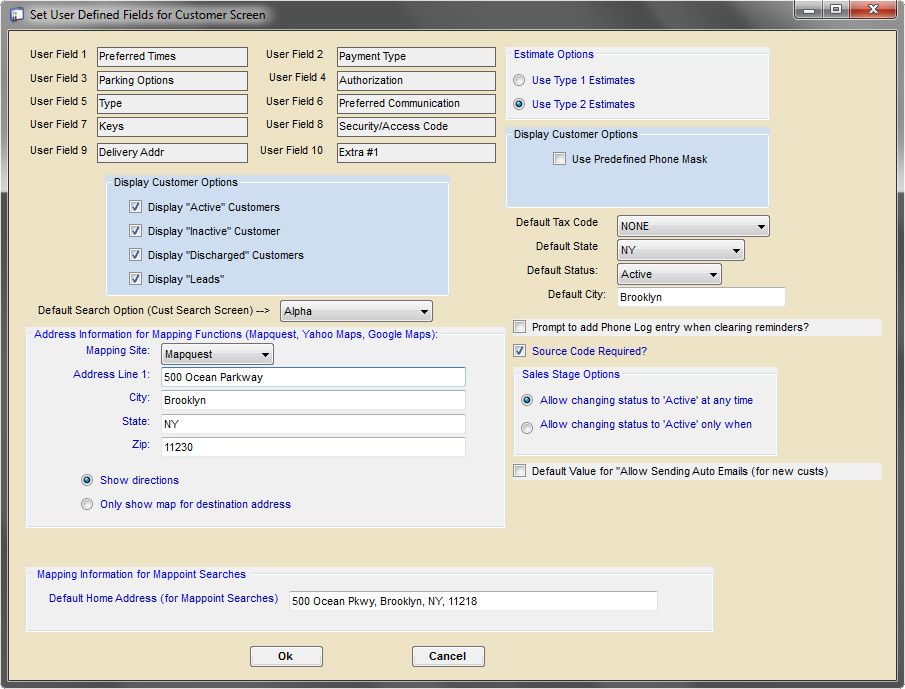Image resolution: width=905 pixels, height=689 pixels.
Task: Edit User Field 5 Type box
Action: pyautogui.click(x=172, y=103)
